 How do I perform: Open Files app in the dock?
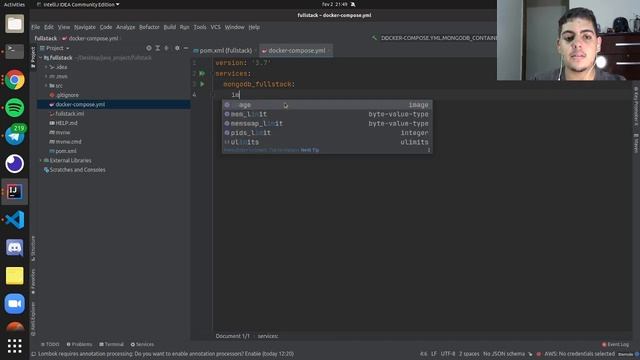(x=15, y=24)
